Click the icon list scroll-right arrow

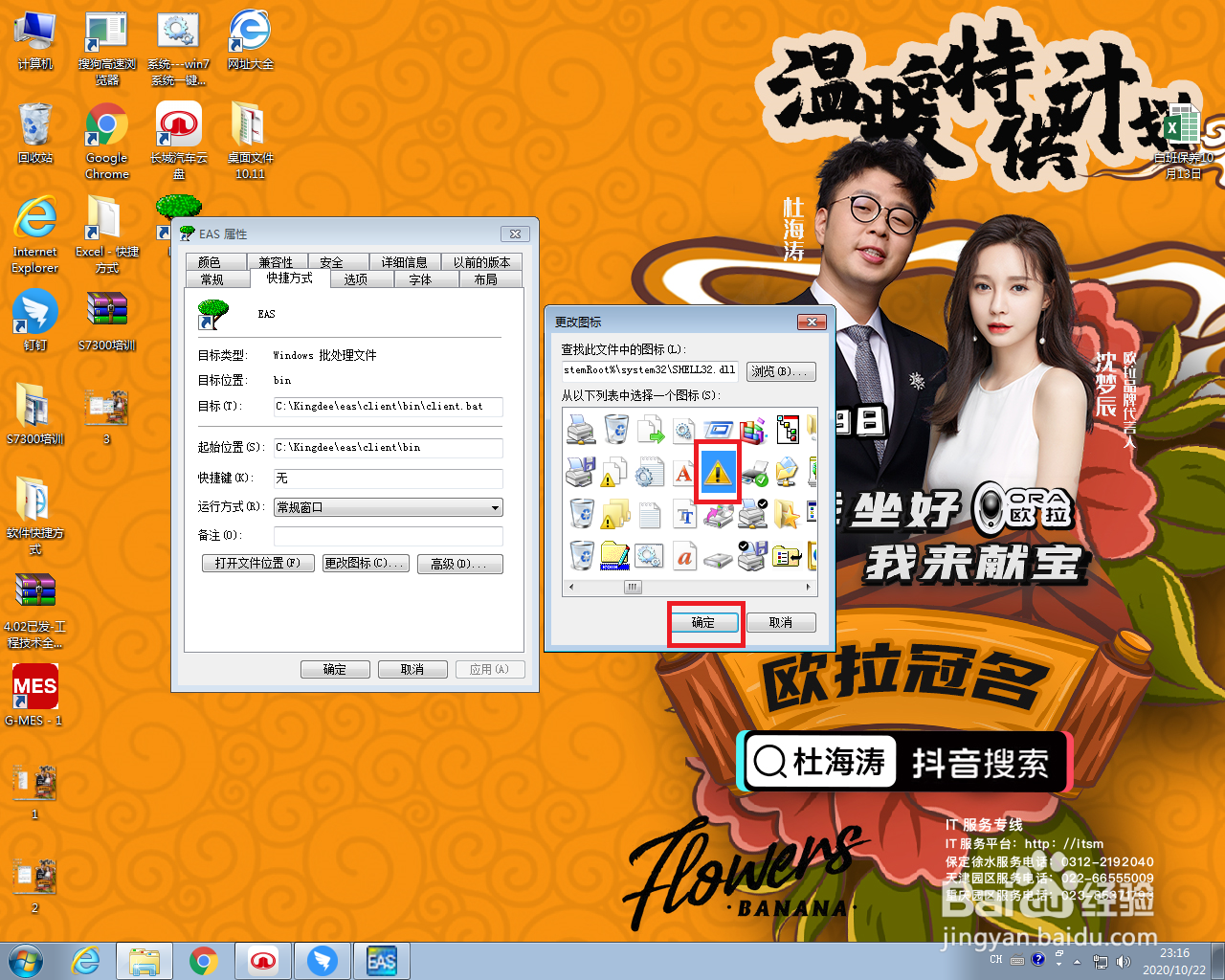click(x=809, y=588)
